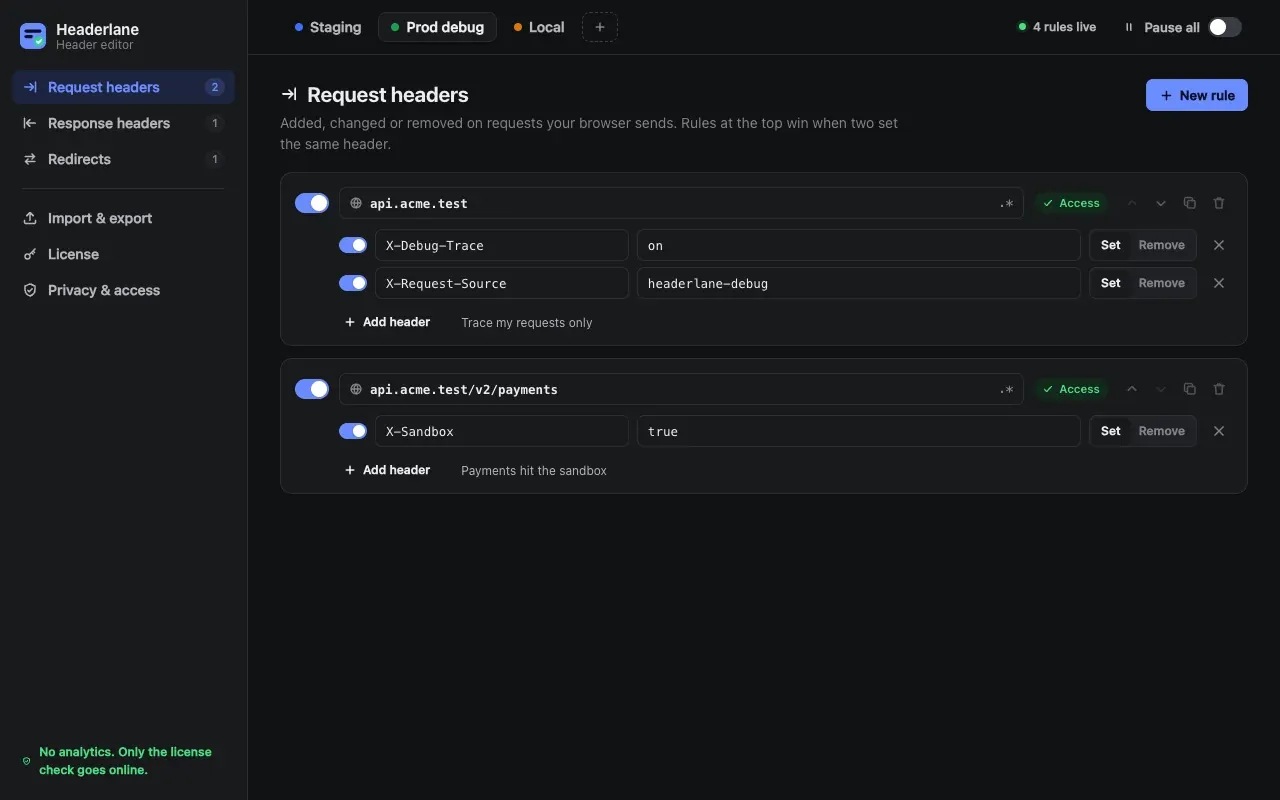
Task: Move the v2/payments rule up
Action: tap(1132, 389)
